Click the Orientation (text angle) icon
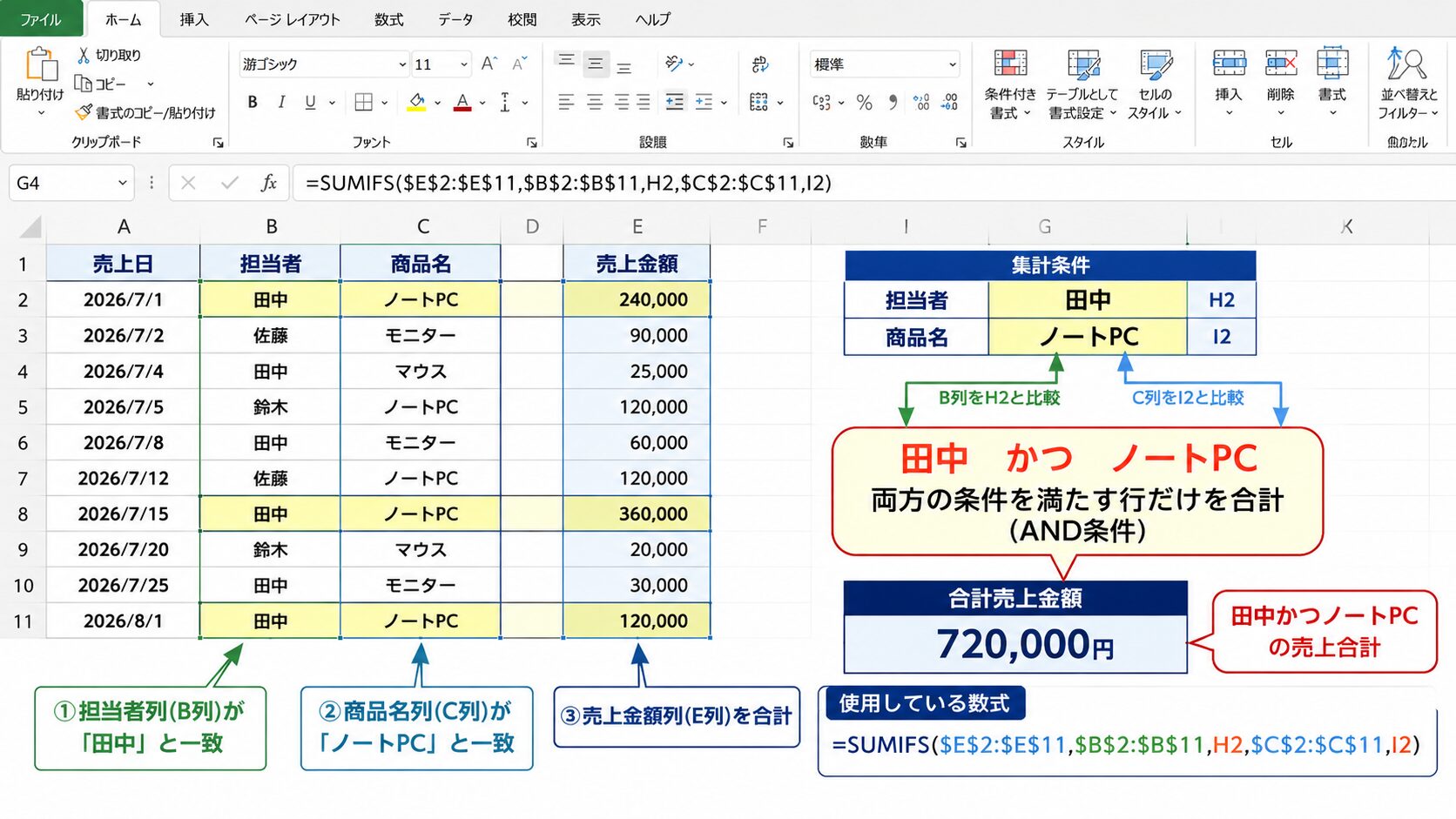 (674, 64)
